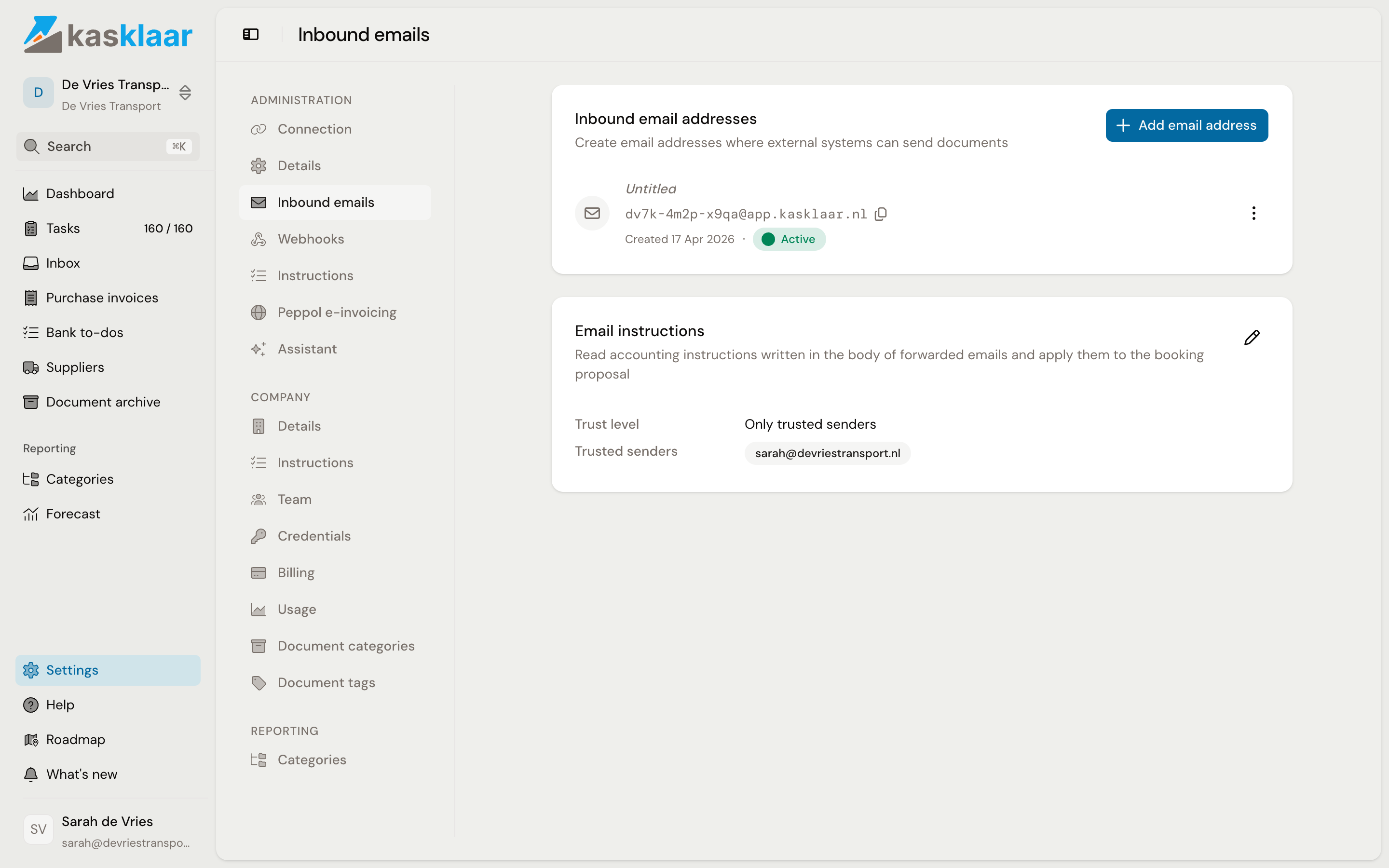Open Document tags settings
Screen dimensions: 1389x868
pos(335,682)
